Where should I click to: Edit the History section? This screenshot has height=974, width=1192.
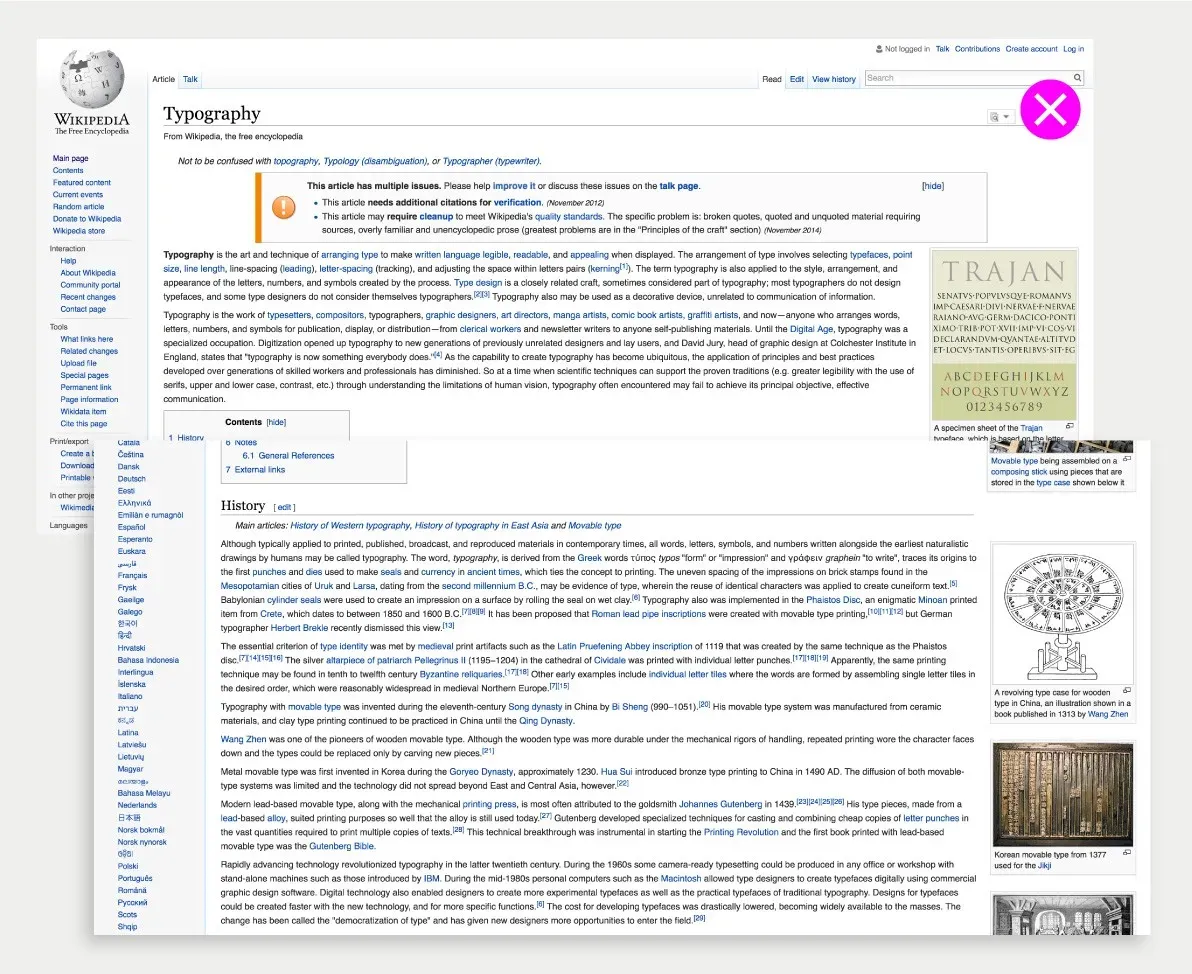284,507
